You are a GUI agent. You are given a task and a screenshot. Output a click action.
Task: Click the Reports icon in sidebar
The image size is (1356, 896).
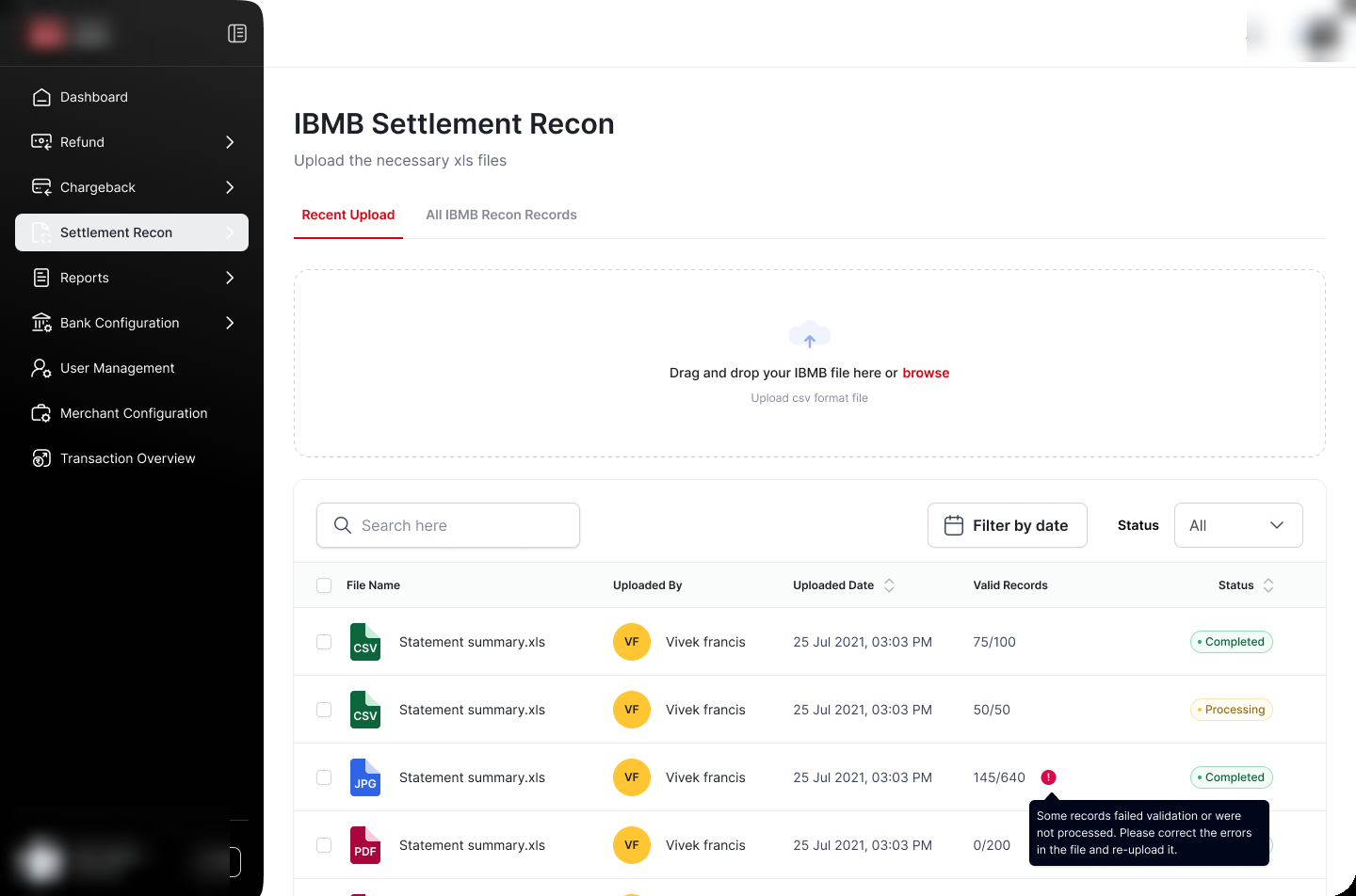41,278
